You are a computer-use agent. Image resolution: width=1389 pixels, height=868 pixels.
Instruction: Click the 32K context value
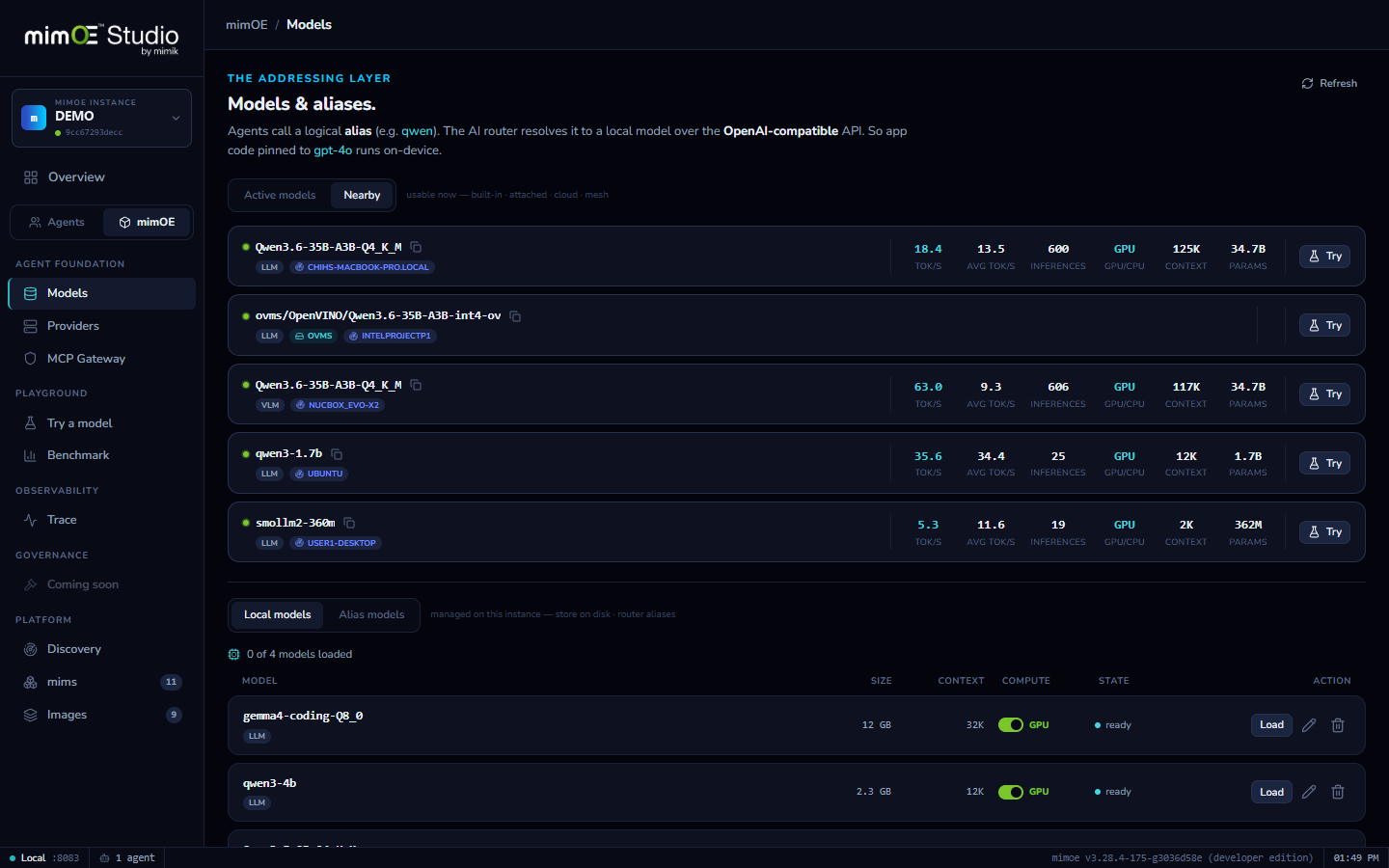point(975,725)
